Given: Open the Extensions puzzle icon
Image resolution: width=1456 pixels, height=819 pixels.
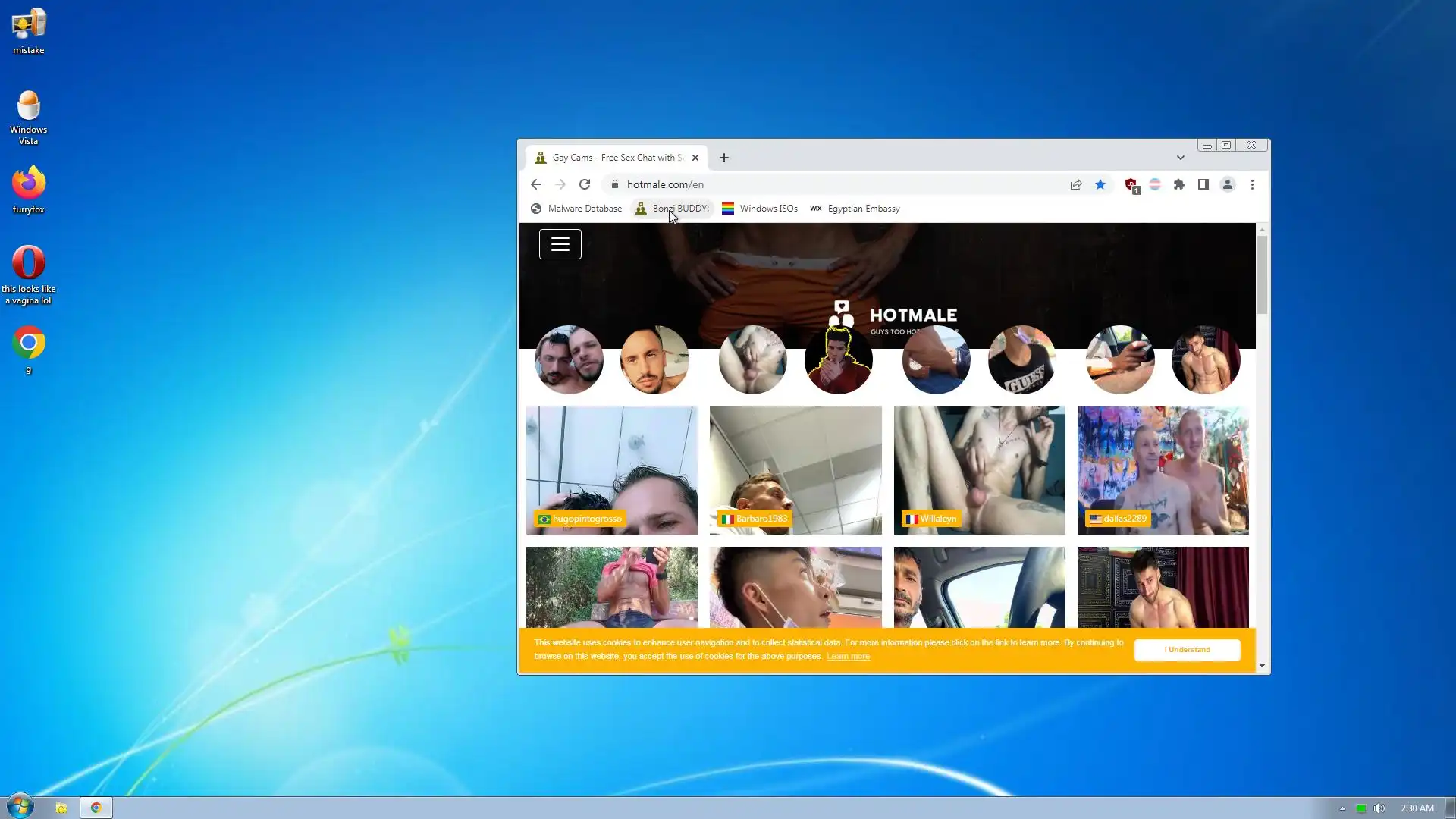Looking at the screenshot, I should (1179, 184).
